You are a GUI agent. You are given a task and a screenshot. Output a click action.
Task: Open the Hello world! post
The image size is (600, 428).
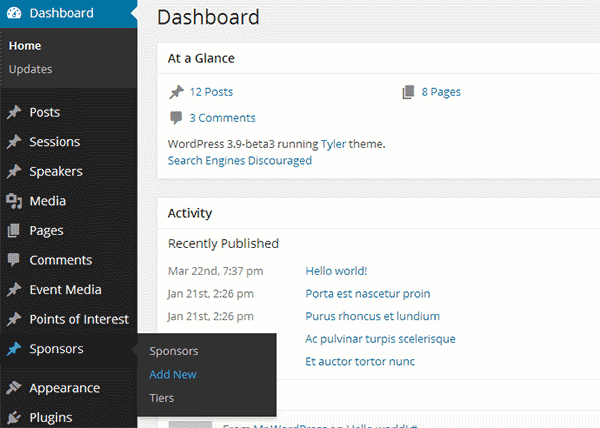click(x=336, y=271)
